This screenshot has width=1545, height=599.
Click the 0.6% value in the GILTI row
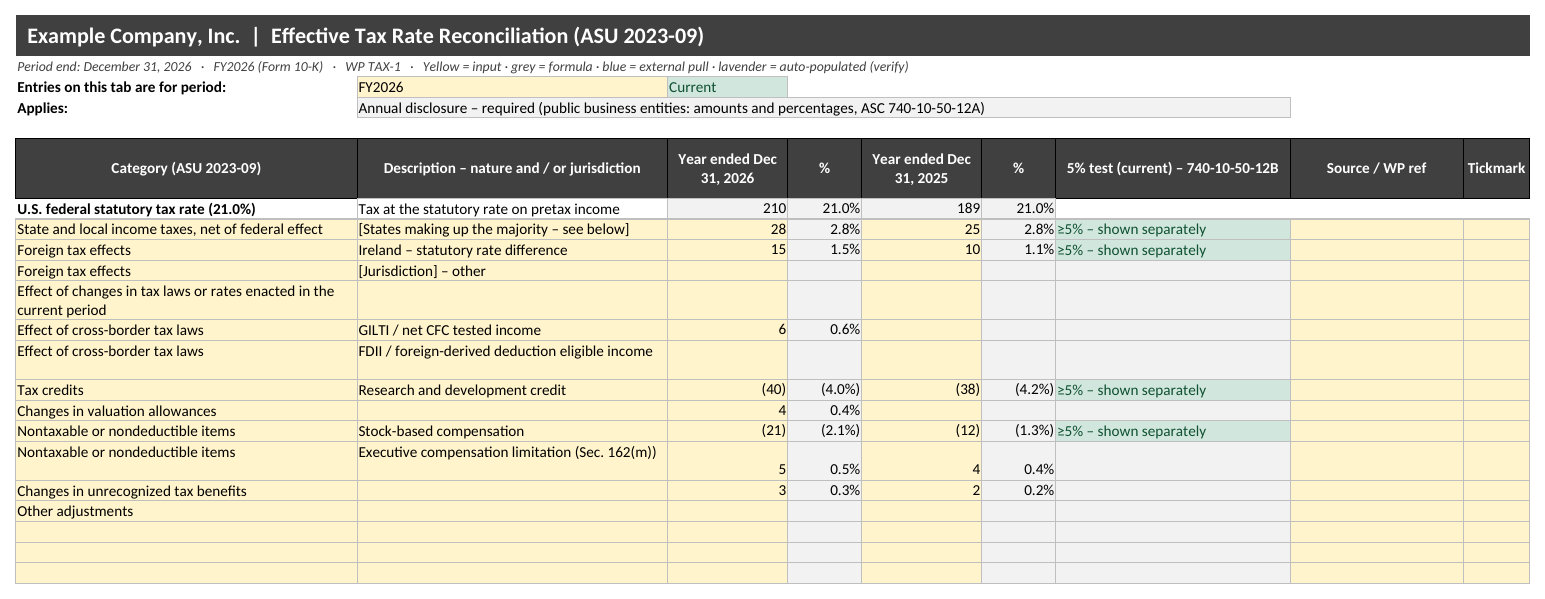[824, 330]
